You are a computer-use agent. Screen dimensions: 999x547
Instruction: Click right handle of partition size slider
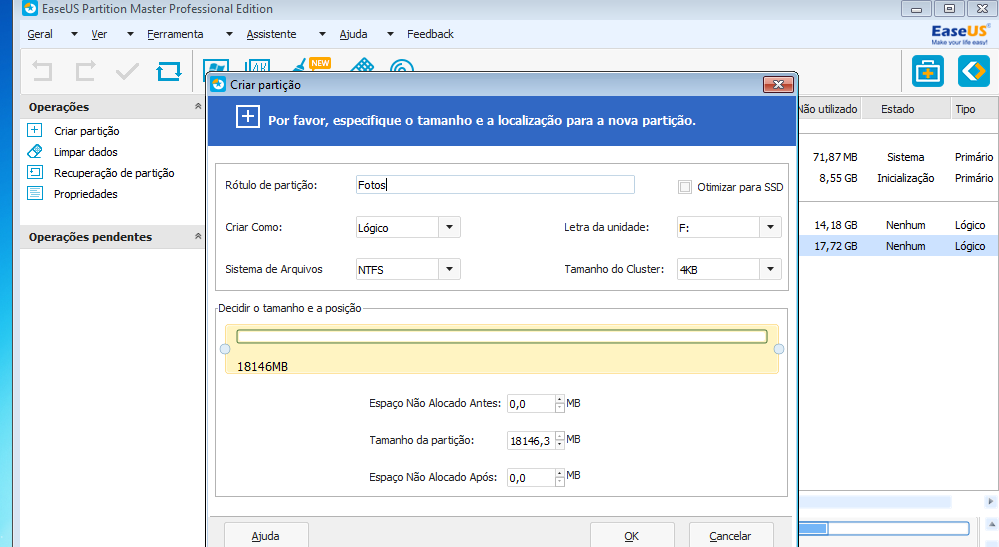pos(779,349)
